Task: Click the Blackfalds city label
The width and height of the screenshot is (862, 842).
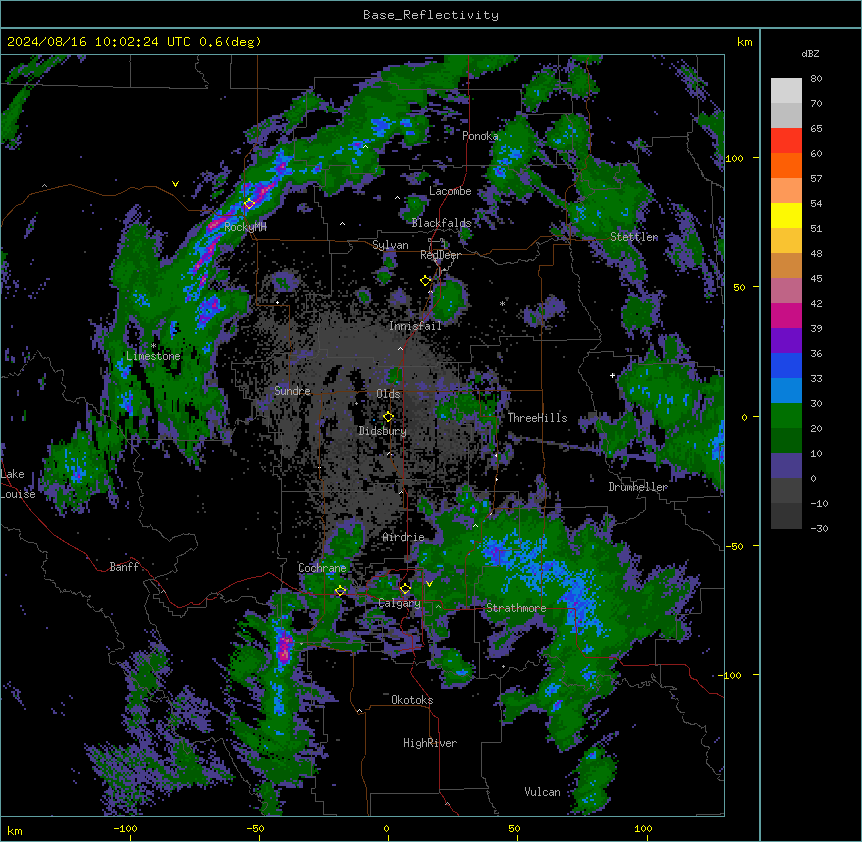Action: pos(441,223)
